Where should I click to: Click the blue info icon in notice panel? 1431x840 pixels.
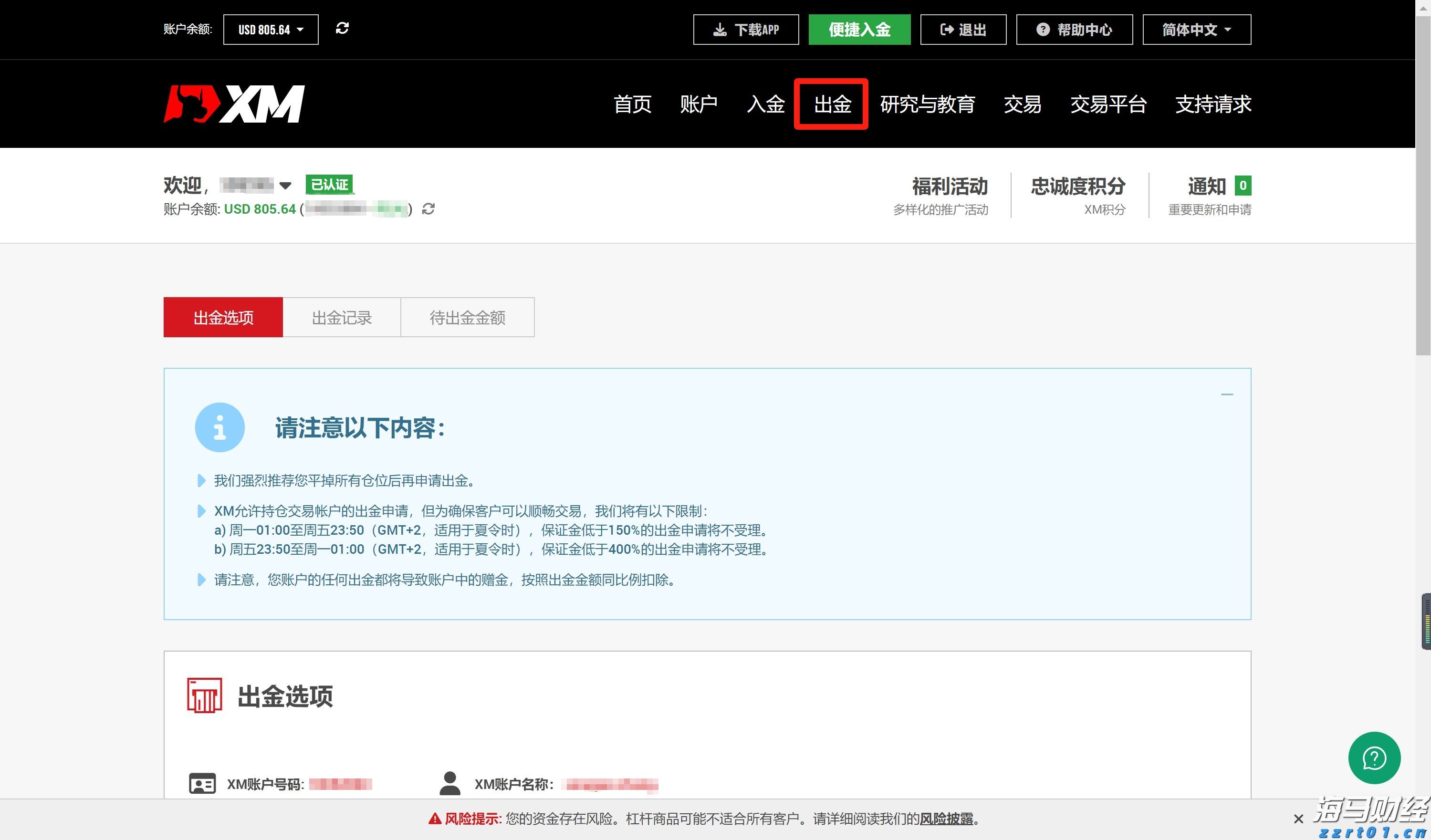(220, 427)
